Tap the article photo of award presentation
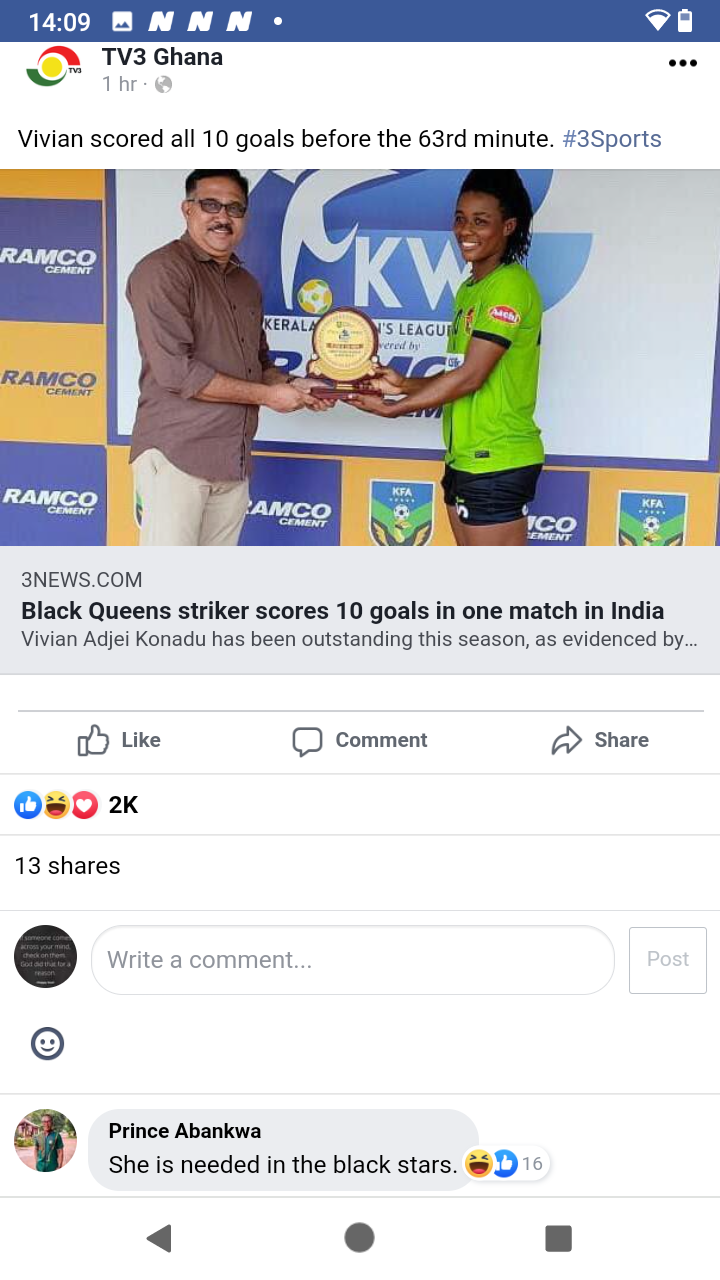 pyautogui.click(x=360, y=357)
